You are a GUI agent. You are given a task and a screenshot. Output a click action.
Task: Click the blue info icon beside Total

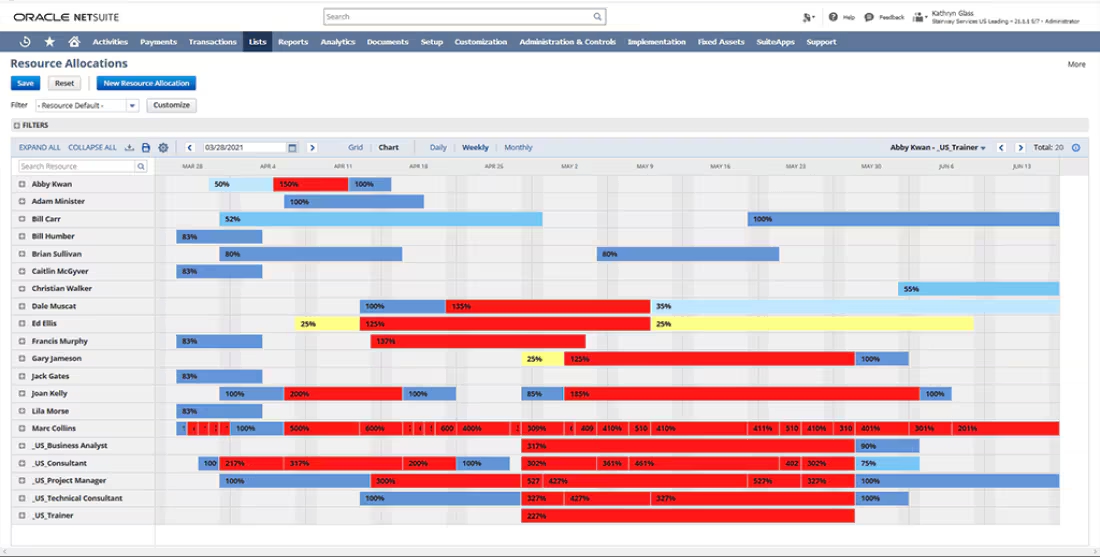1075,147
